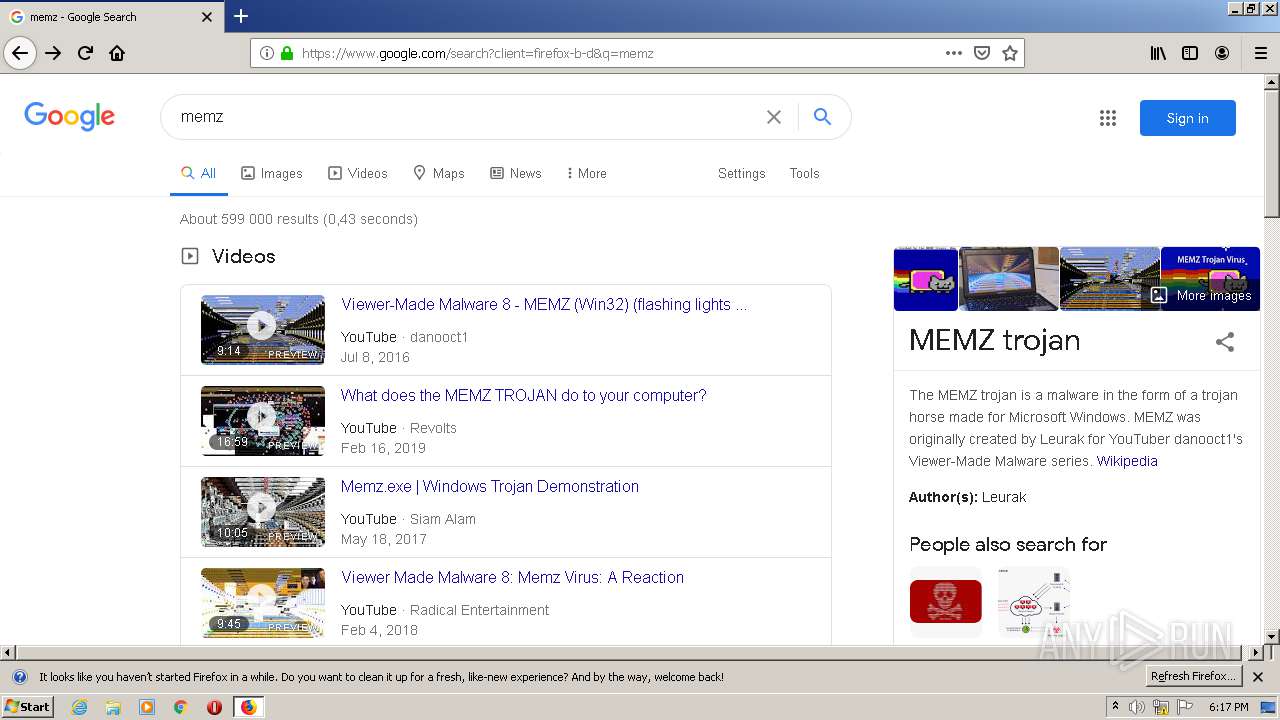Open Memz Virus: A Reaction video link

[x=512, y=578]
